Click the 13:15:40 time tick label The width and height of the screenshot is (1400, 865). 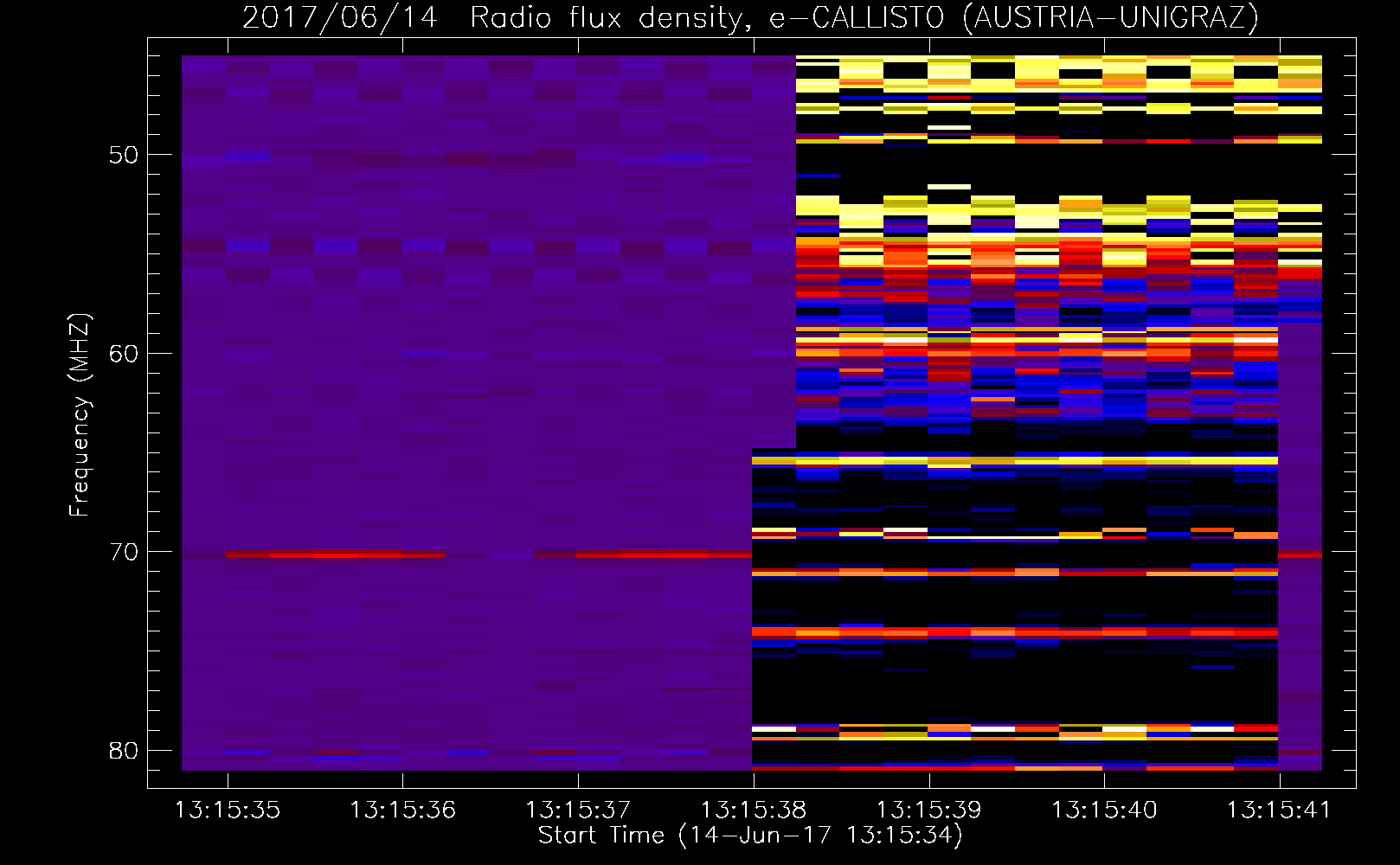[1103, 811]
